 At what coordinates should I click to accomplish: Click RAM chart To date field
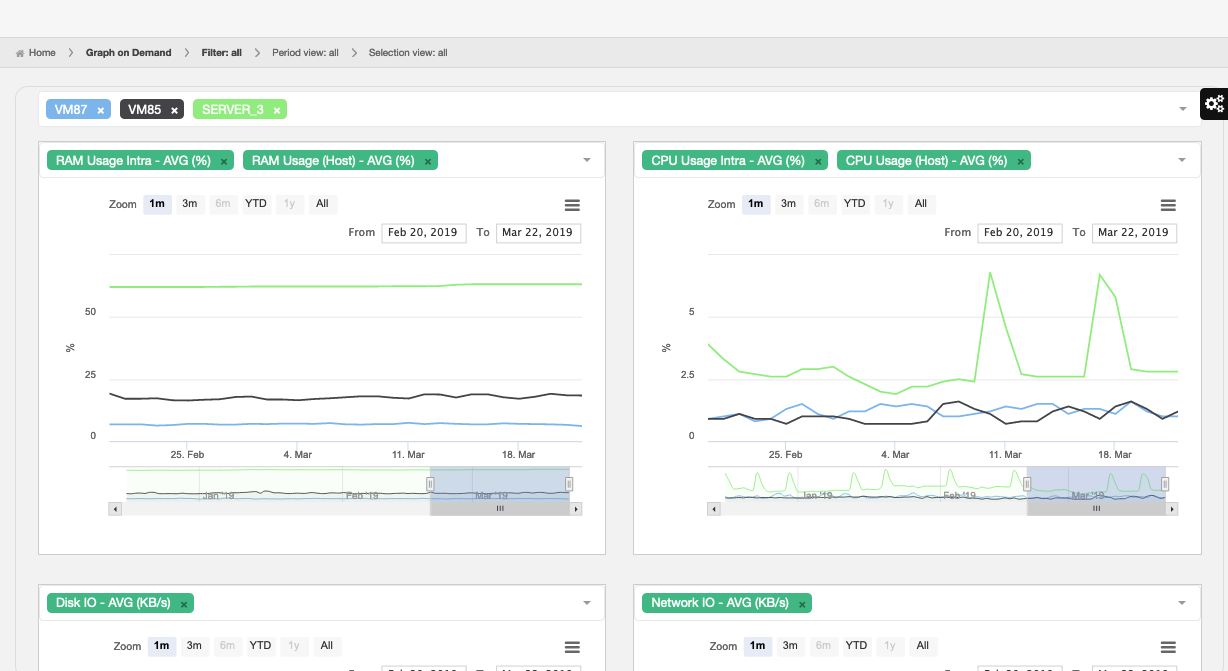click(x=538, y=232)
